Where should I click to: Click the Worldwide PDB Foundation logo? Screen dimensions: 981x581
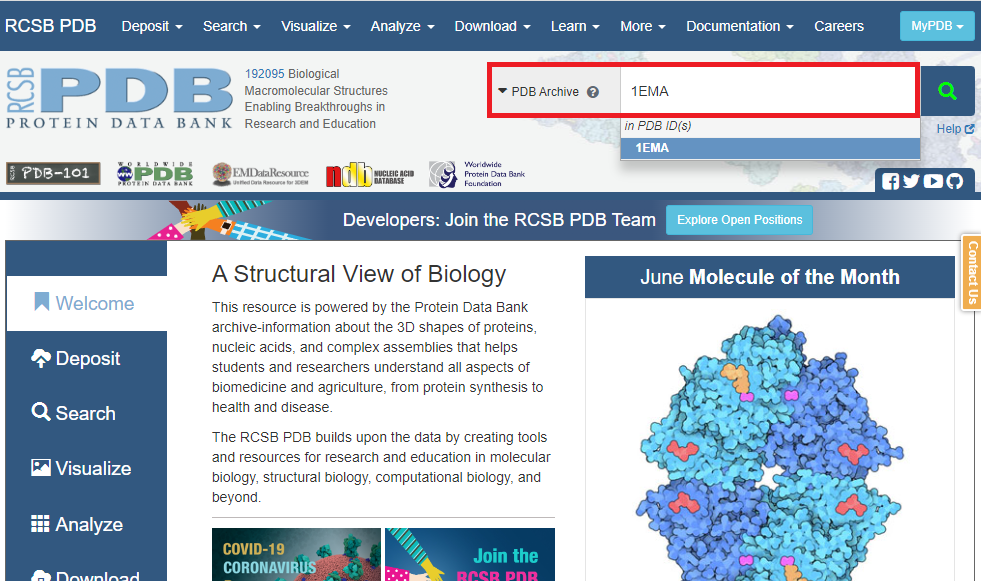pos(477,174)
